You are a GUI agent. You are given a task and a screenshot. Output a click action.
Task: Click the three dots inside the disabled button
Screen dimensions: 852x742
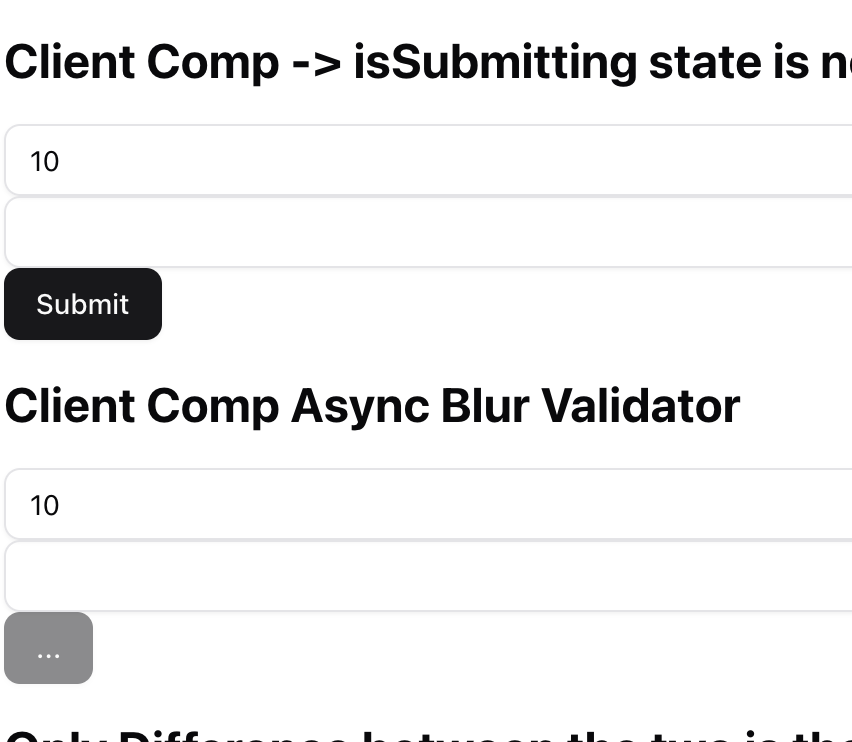(x=48, y=656)
